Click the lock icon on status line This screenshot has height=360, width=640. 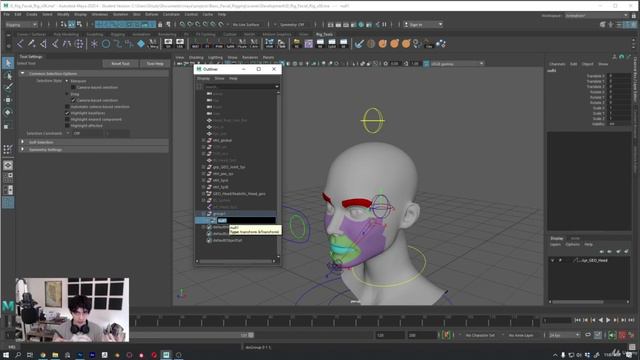click(x=160, y=24)
